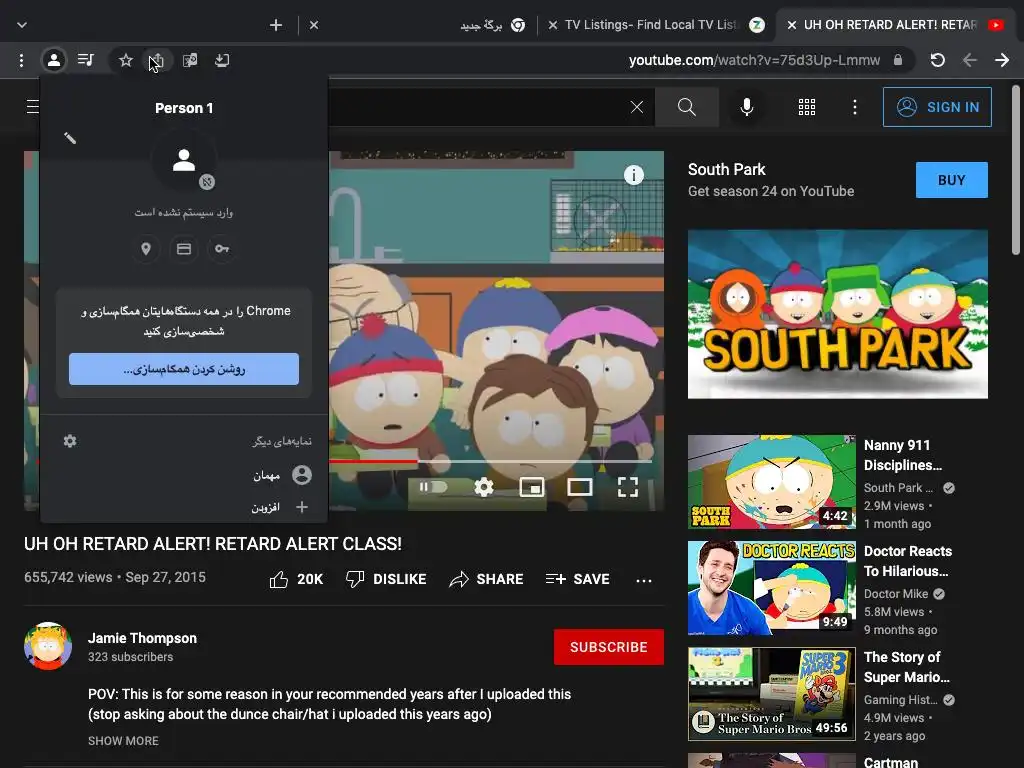Toggle autoplay switch in player
Image resolution: width=1024 pixels, height=768 pixels.
click(433, 487)
